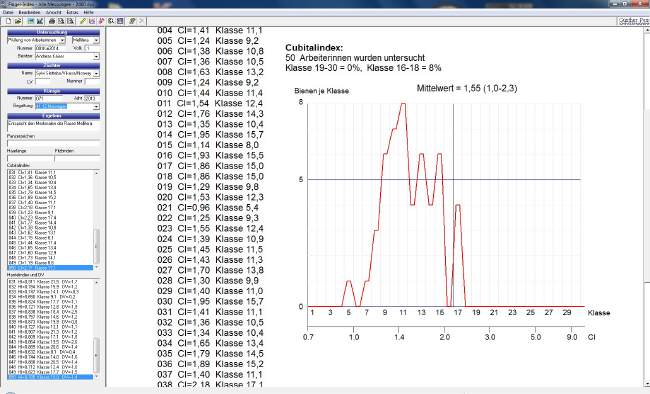Click the gray X delete toolbar icon
650x394 pixels.
click(x=141, y=21)
